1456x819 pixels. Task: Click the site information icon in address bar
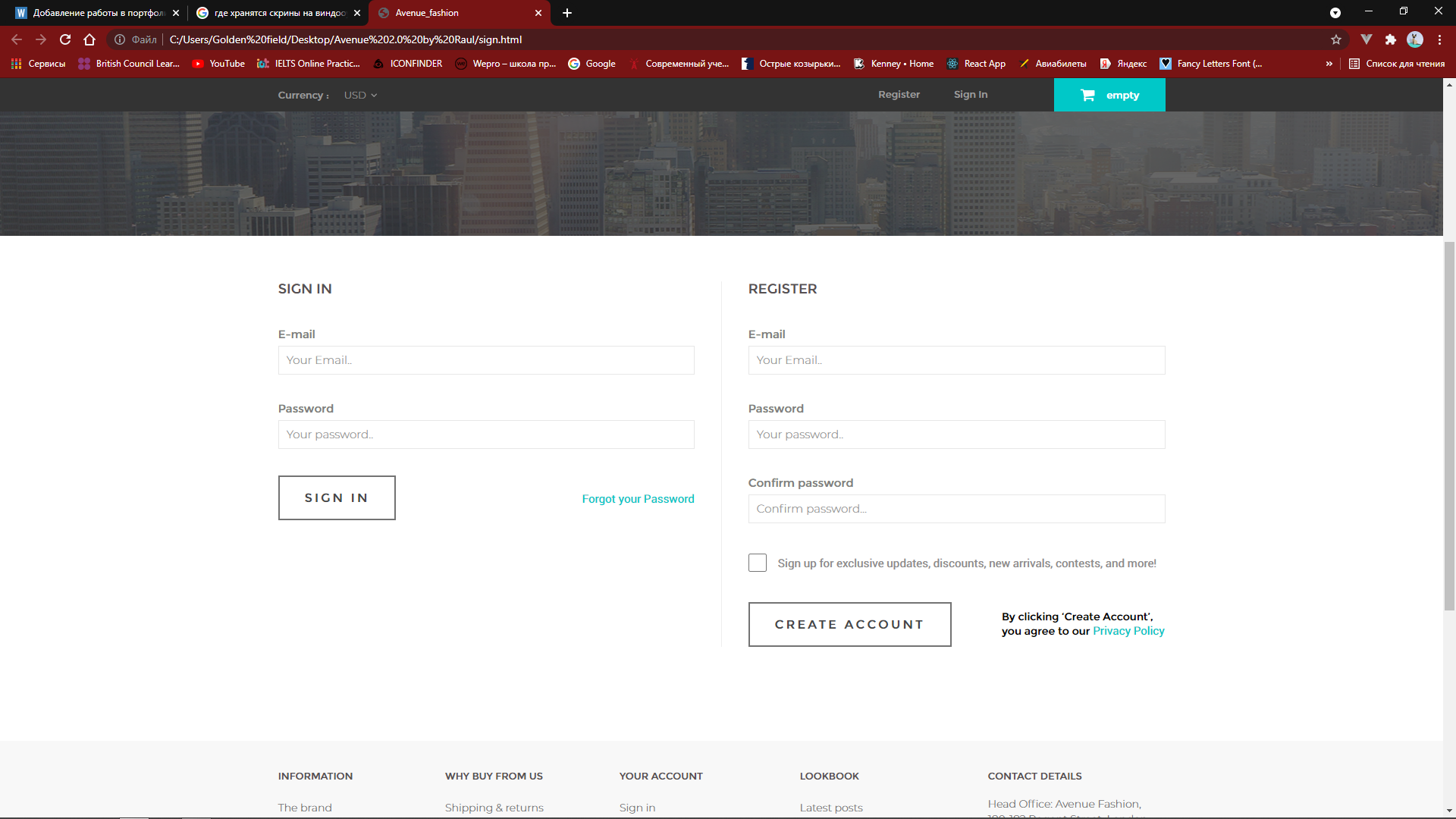tap(120, 39)
